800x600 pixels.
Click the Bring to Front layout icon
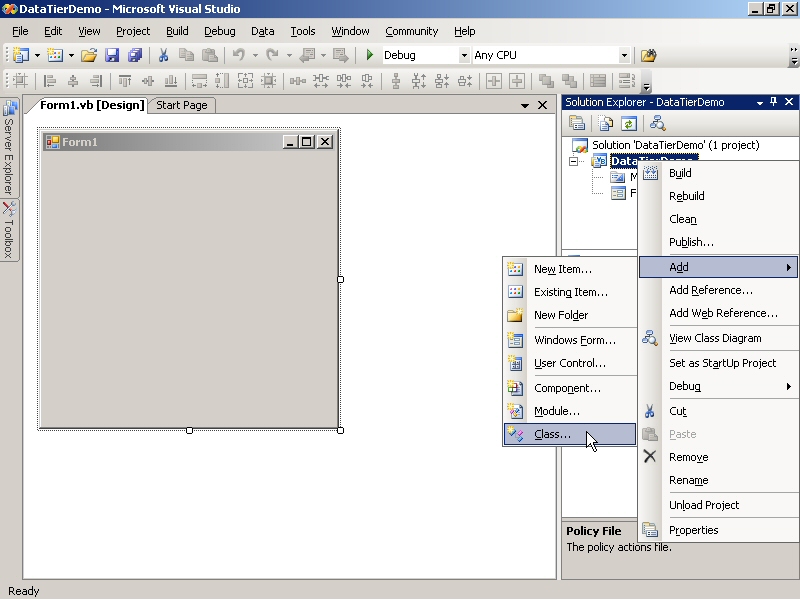[546, 81]
